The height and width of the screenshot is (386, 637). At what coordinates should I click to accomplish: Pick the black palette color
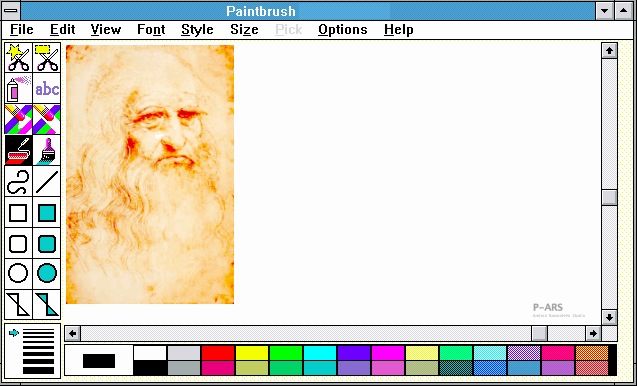click(x=150, y=368)
